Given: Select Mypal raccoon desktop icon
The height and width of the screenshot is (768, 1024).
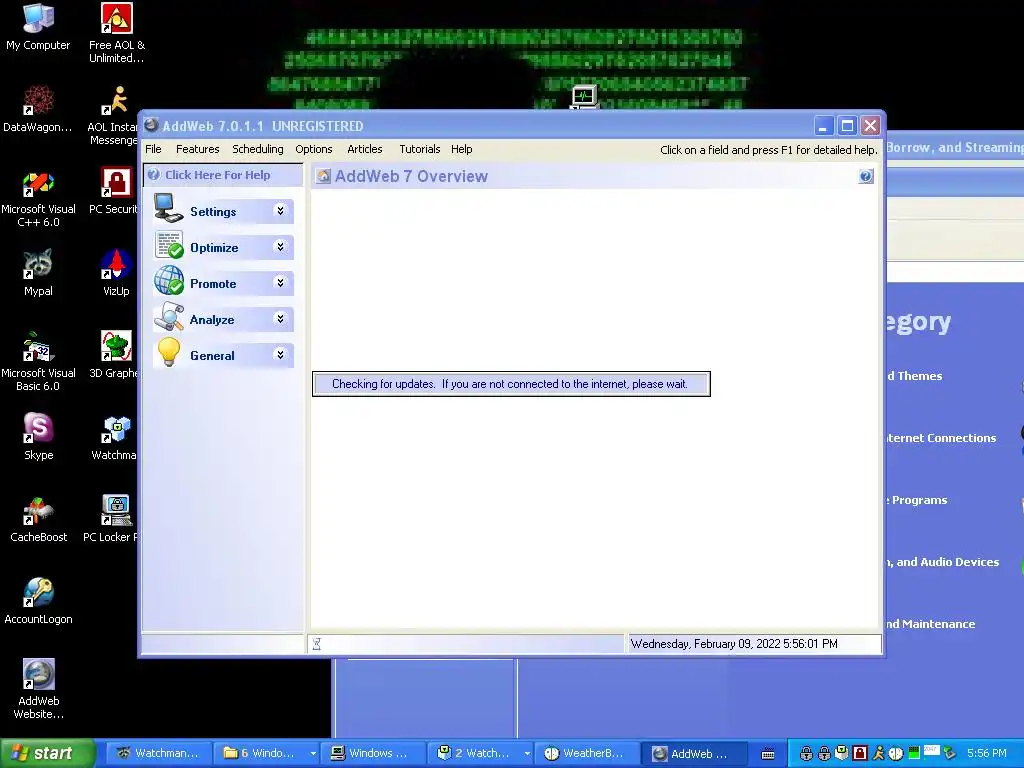Looking at the screenshot, I should [x=38, y=273].
